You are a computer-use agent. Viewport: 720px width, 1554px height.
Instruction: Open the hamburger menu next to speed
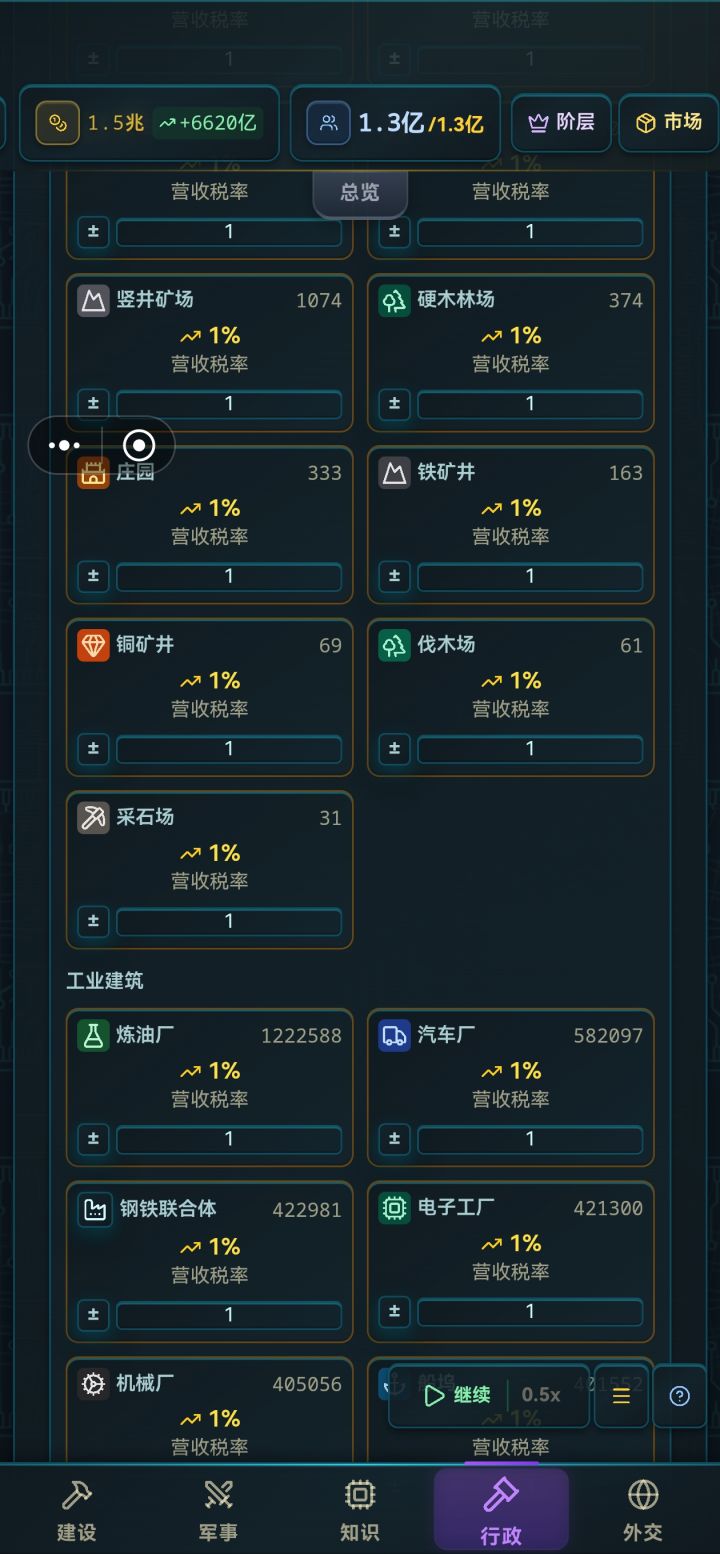[x=621, y=1396]
